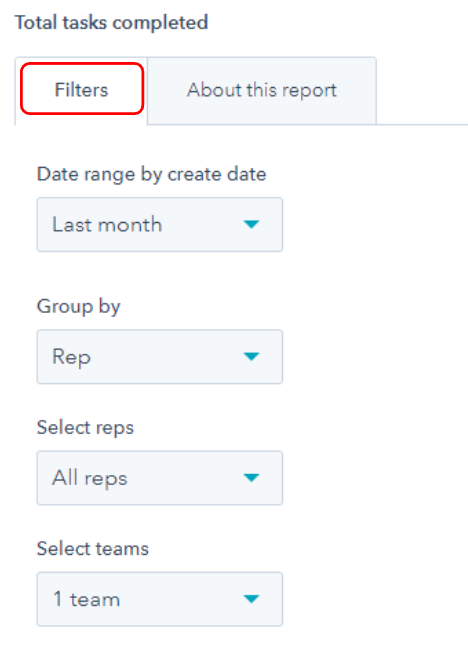
Task: Open the Select teams dropdown box
Action: click(x=160, y=599)
